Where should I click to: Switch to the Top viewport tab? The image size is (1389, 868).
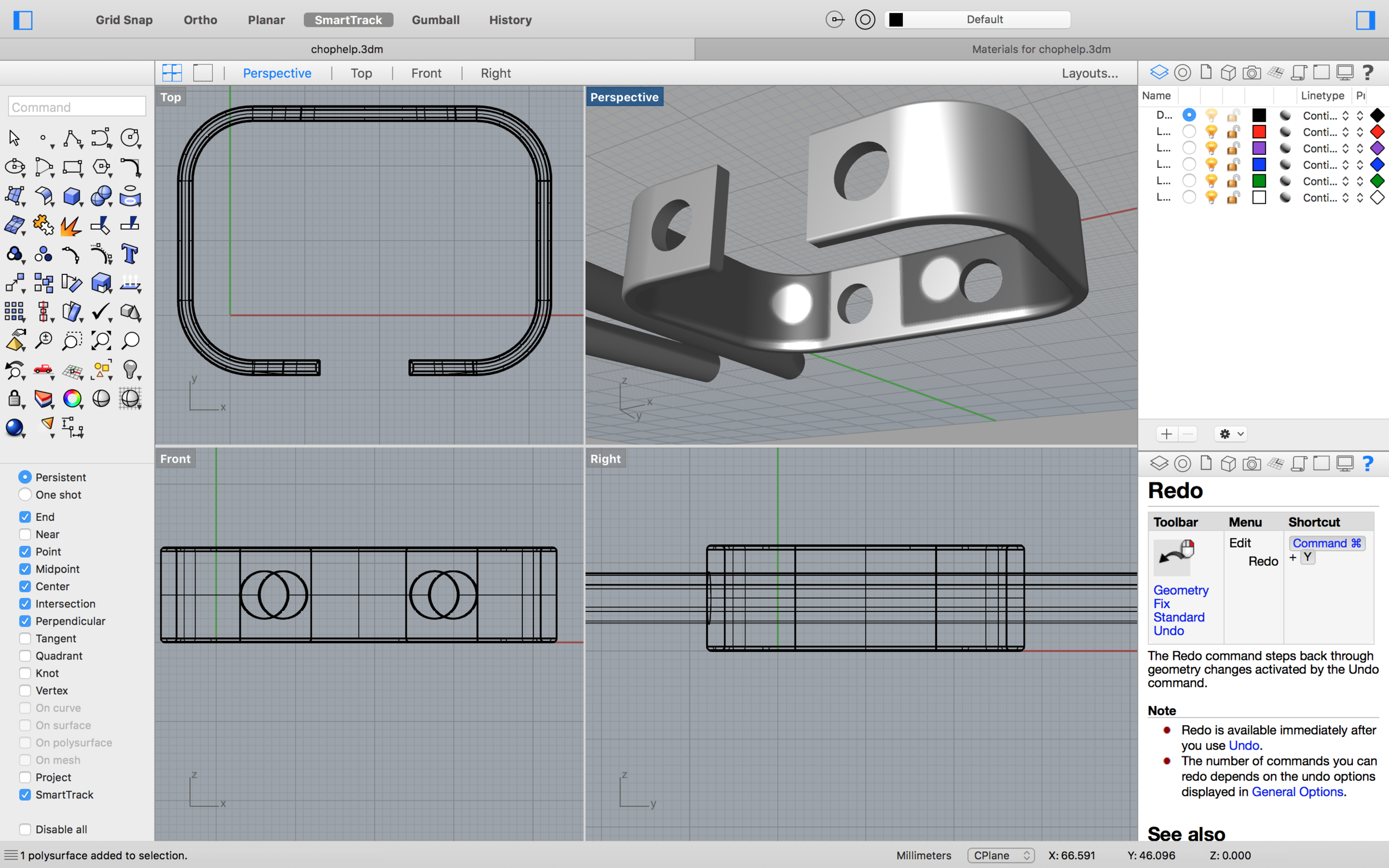click(361, 73)
